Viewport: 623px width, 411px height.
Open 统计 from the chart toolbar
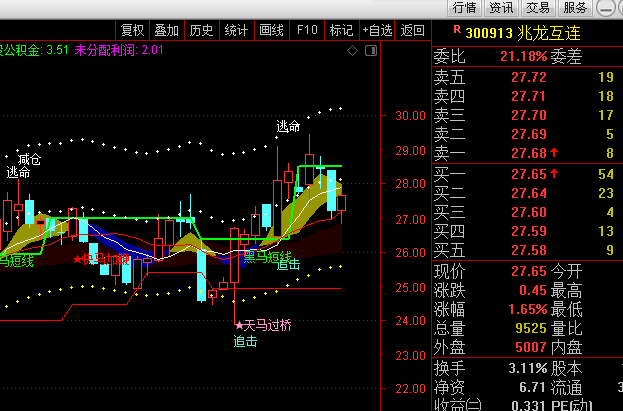point(236,30)
